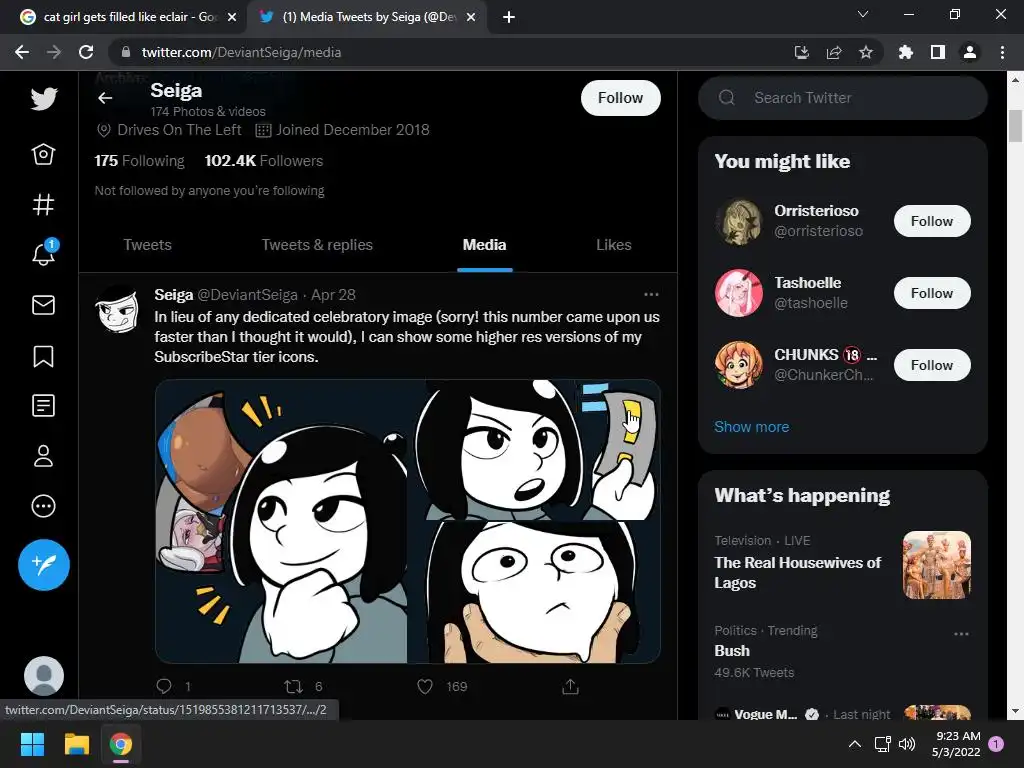Viewport: 1024px width, 768px height.
Task: Click page vertical scrollbar thumb
Action: [1015, 125]
